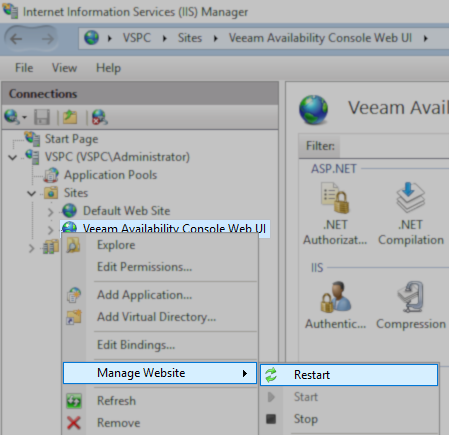The width and height of the screenshot is (449, 435).
Task: Click the Back navigation arrow
Action: [16, 39]
